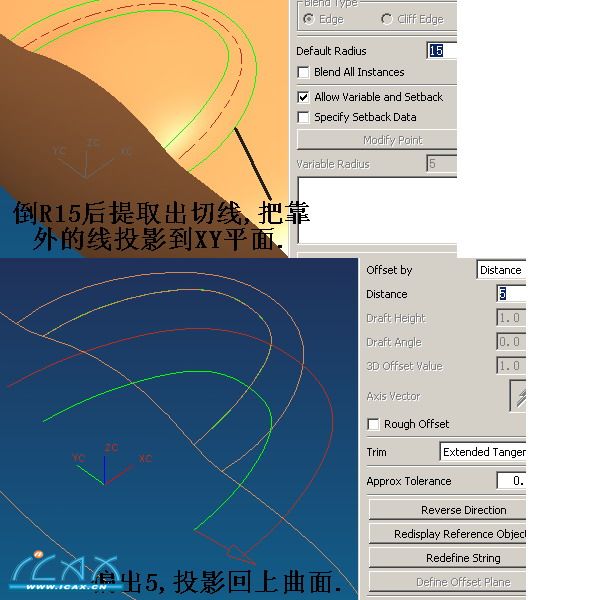Enable Blend All Instances checkbox

[x=303, y=72]
